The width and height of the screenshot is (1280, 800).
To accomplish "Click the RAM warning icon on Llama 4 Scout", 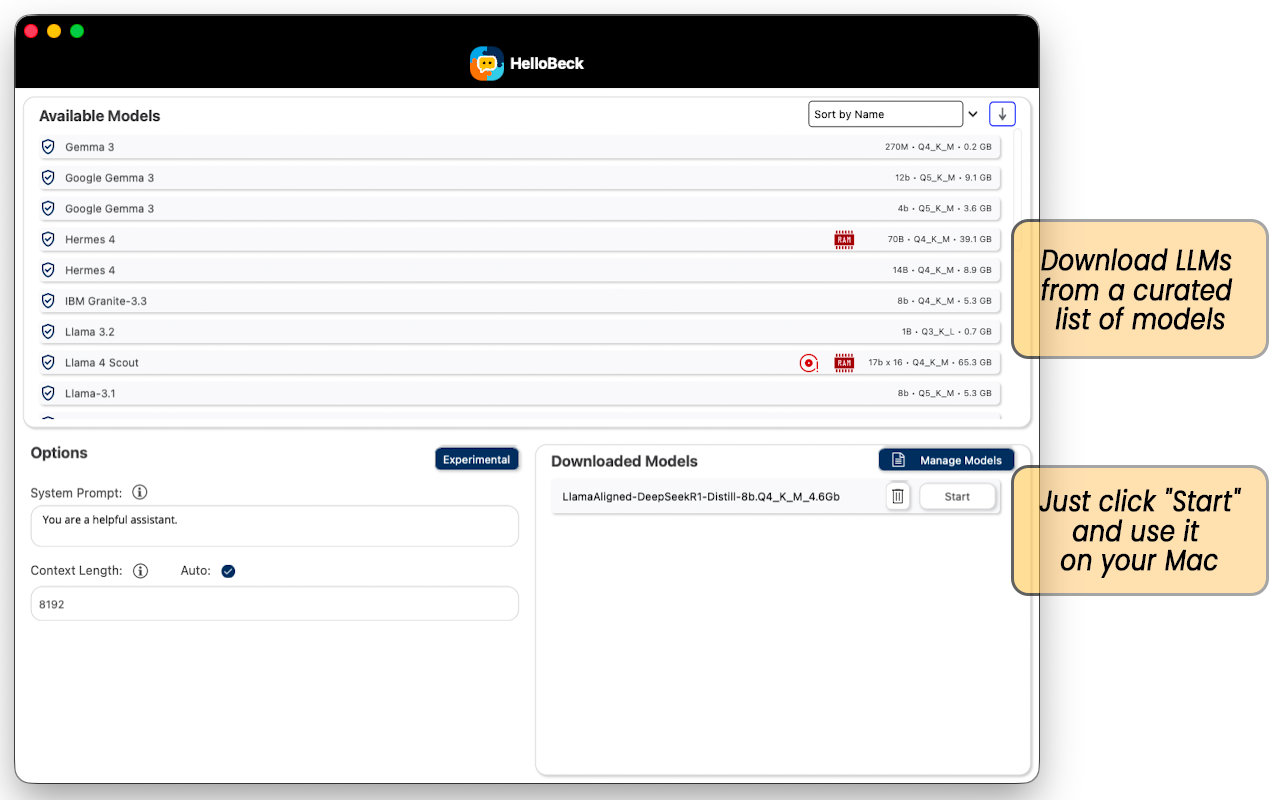I will coord(844,362).
